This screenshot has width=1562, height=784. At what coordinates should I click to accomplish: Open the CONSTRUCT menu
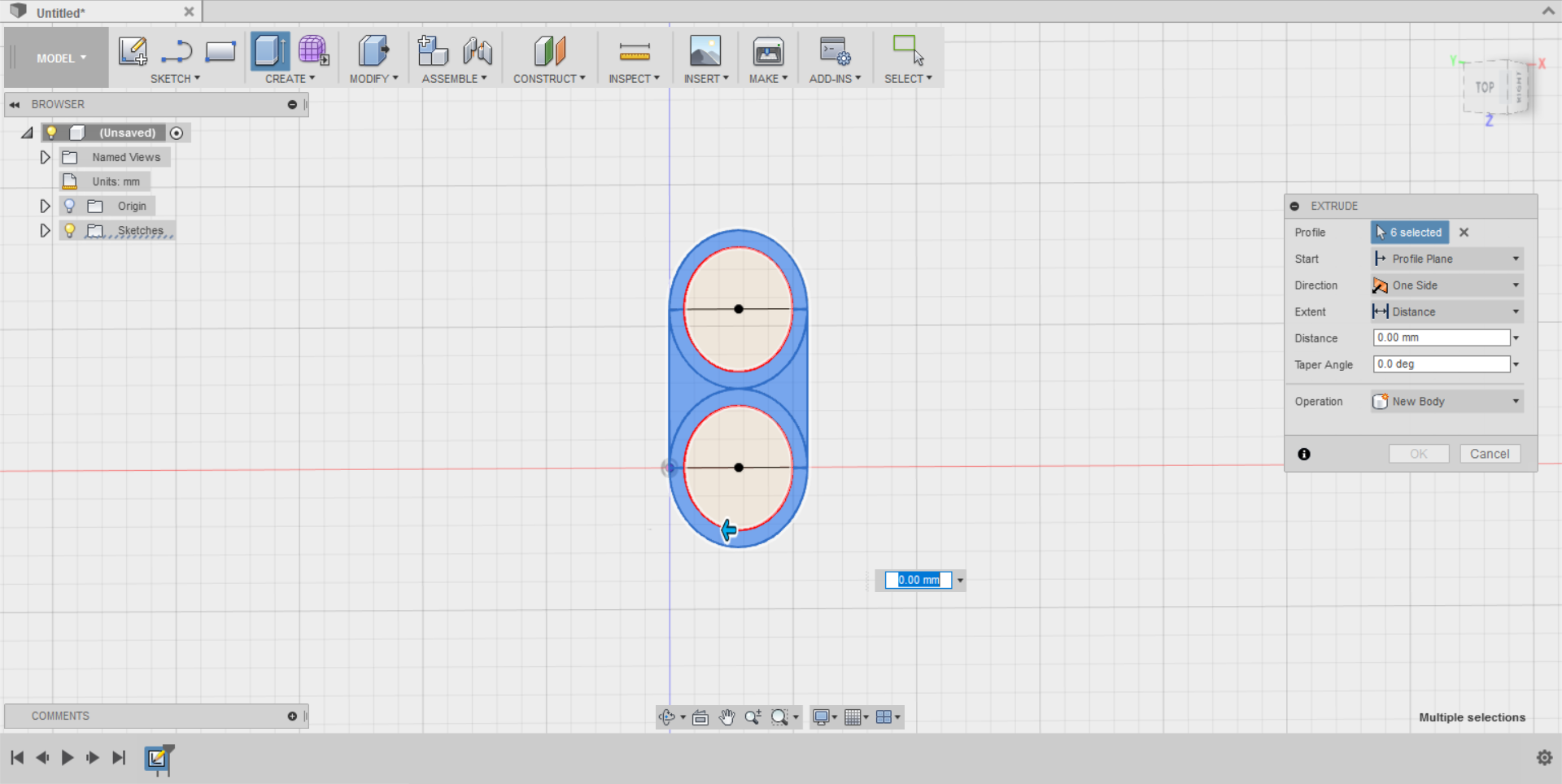(549, 79)
